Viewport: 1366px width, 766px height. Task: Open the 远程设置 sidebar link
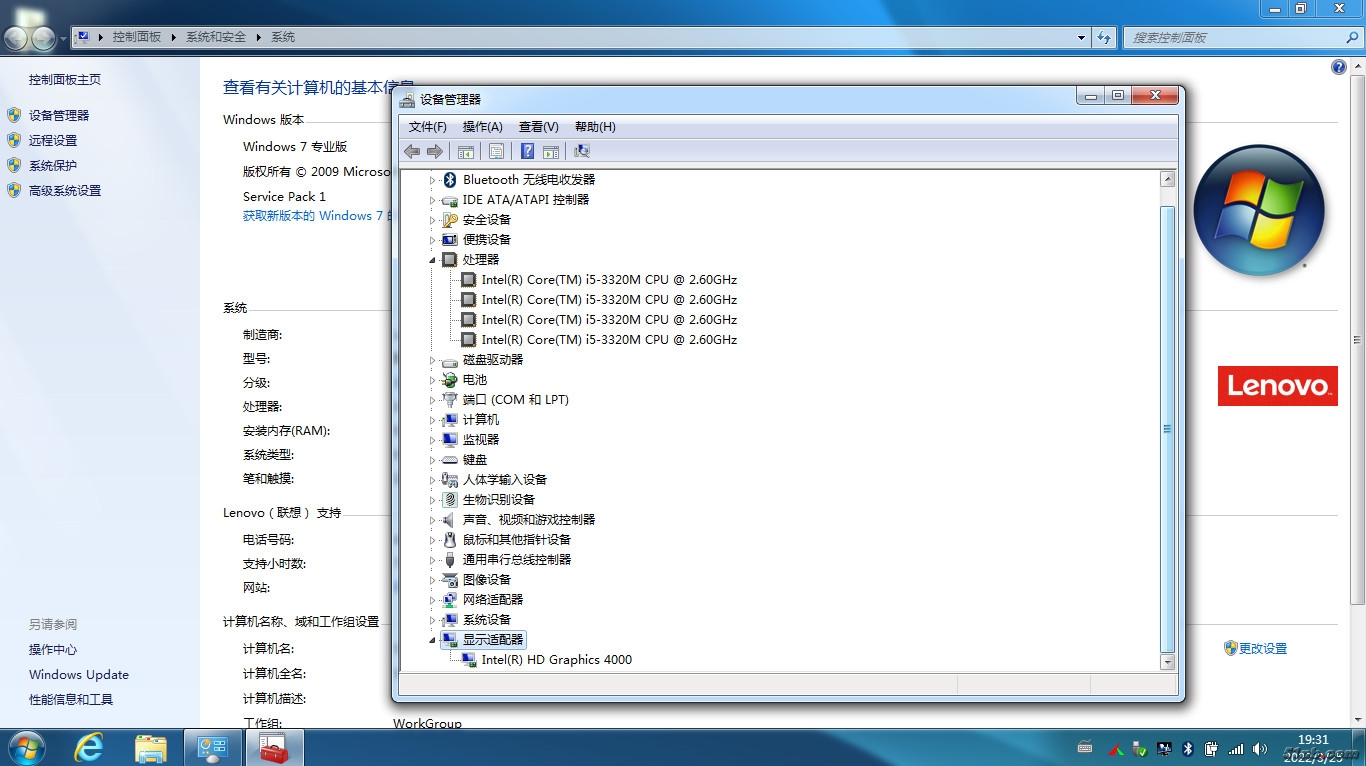click(53, 141)
